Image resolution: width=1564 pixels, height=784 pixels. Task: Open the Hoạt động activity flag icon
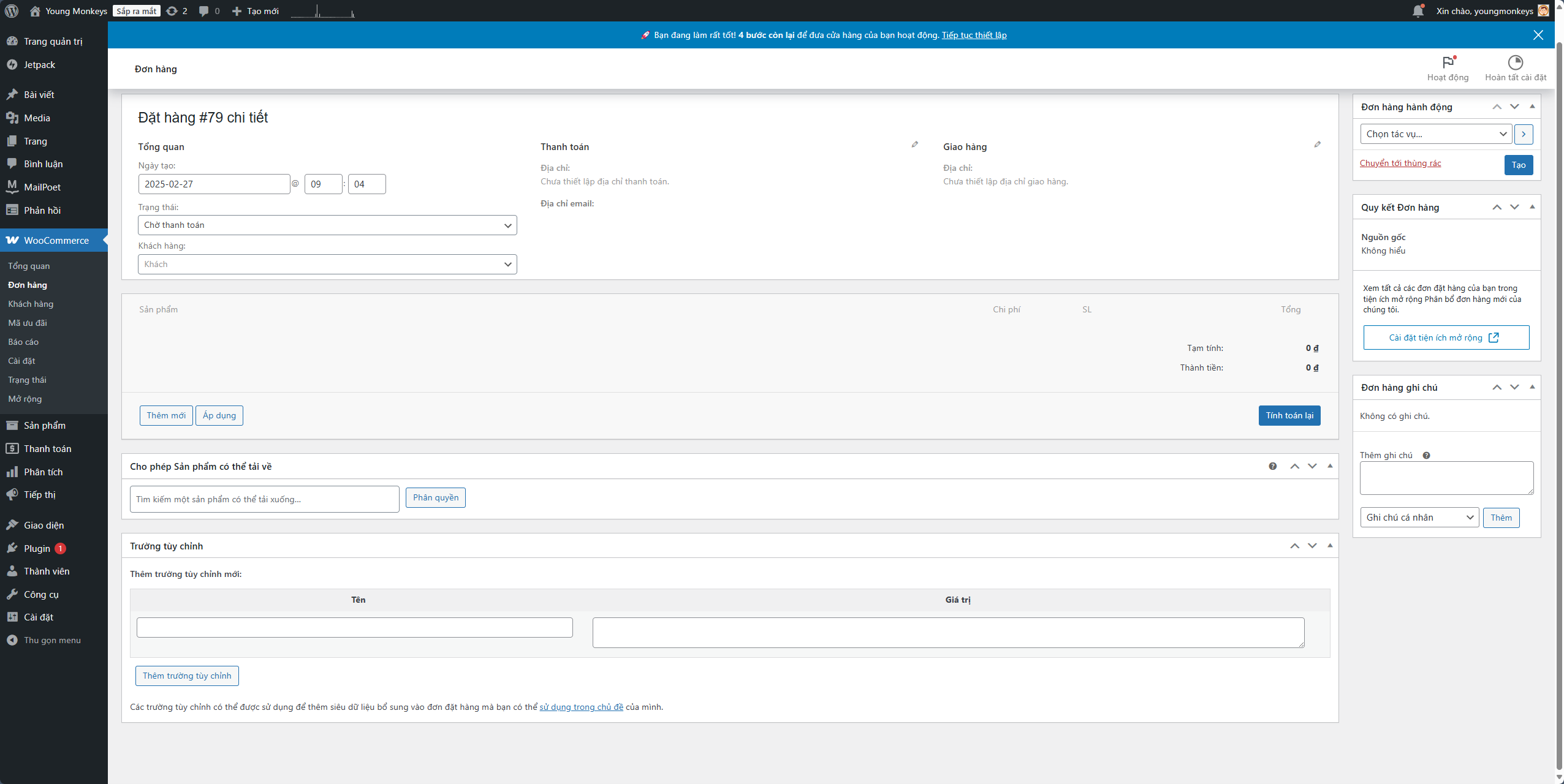(1448, 62)
